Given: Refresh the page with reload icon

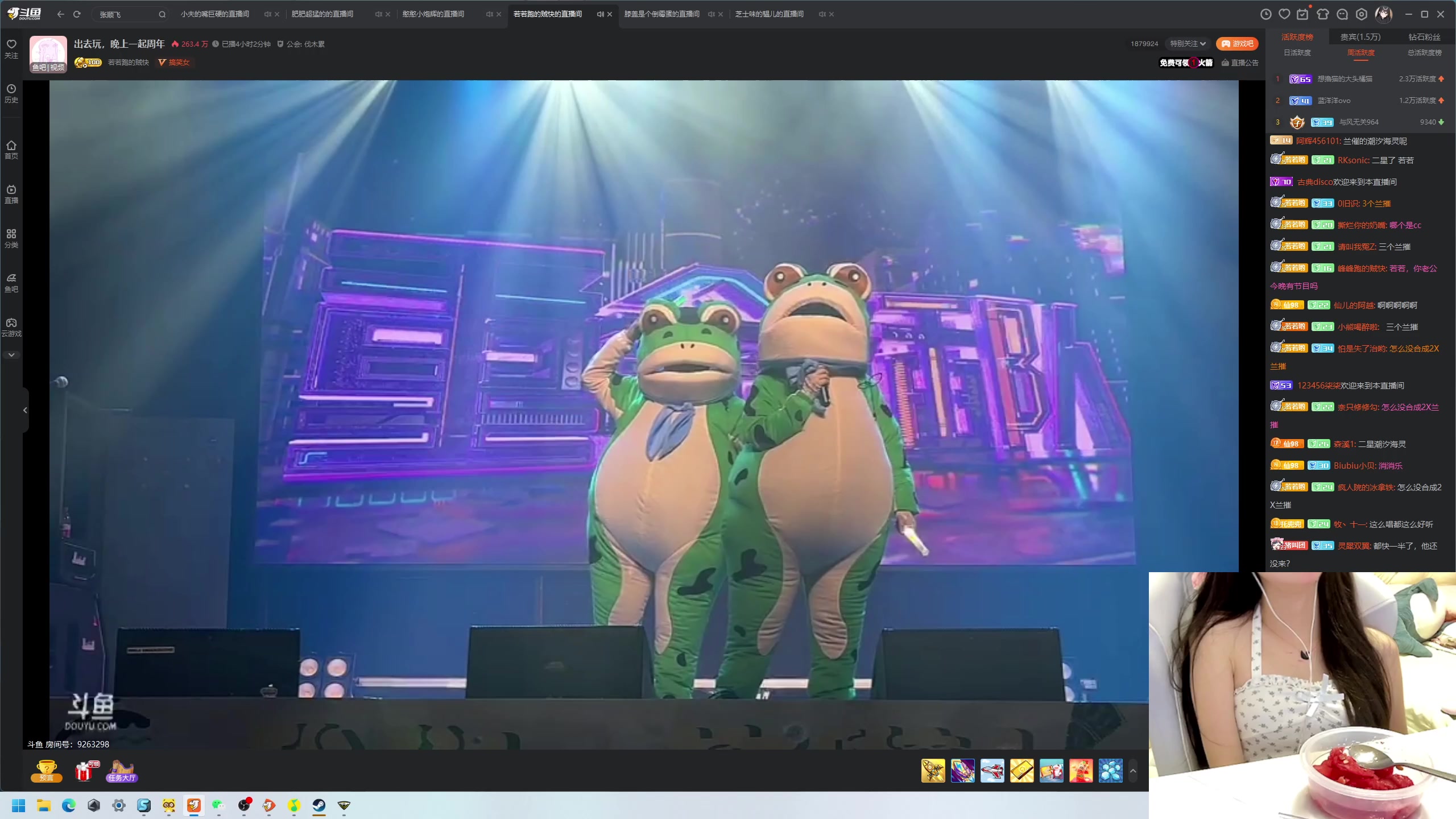Looking at the screenshot, I should pyautogui.click(x=77, y=14).
